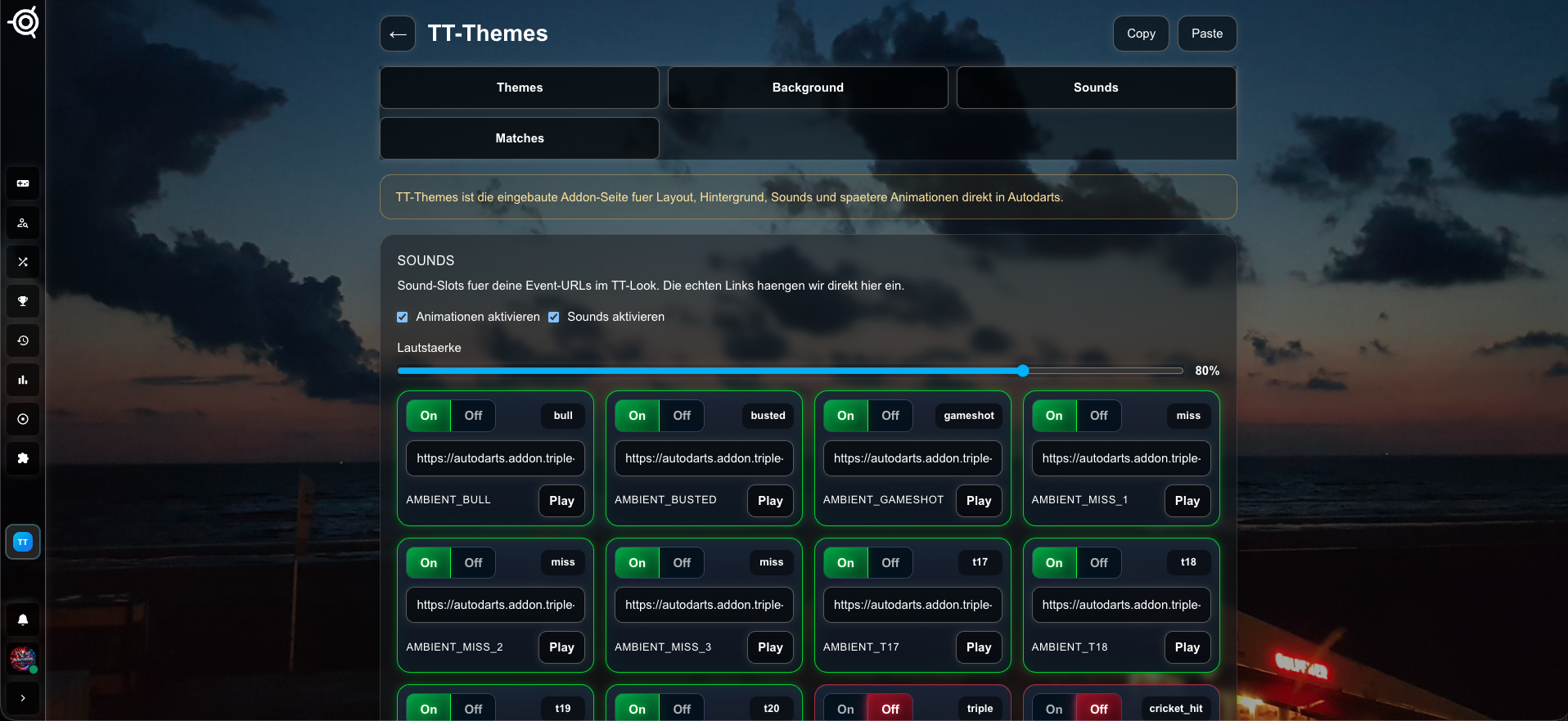Click the 80% volume value
1568x721 pixels.
point(1207,371)
